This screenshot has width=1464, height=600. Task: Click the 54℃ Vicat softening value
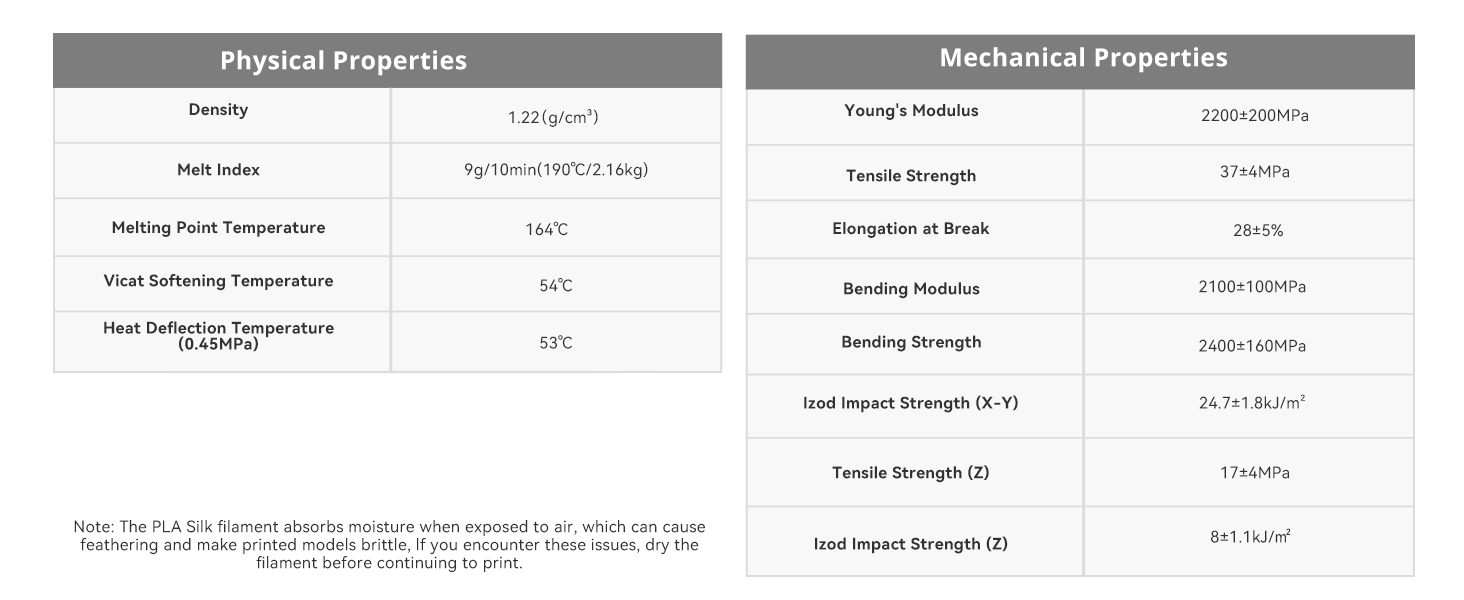click(x=556, y=286)
